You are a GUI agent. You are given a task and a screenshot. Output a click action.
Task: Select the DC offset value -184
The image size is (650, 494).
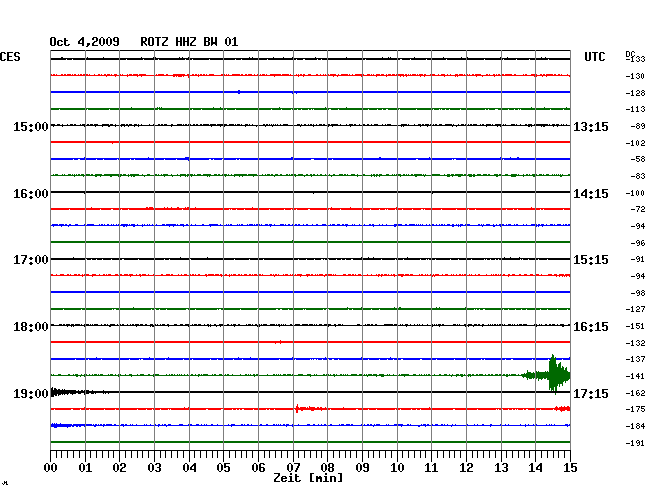(x=635, y=426)
